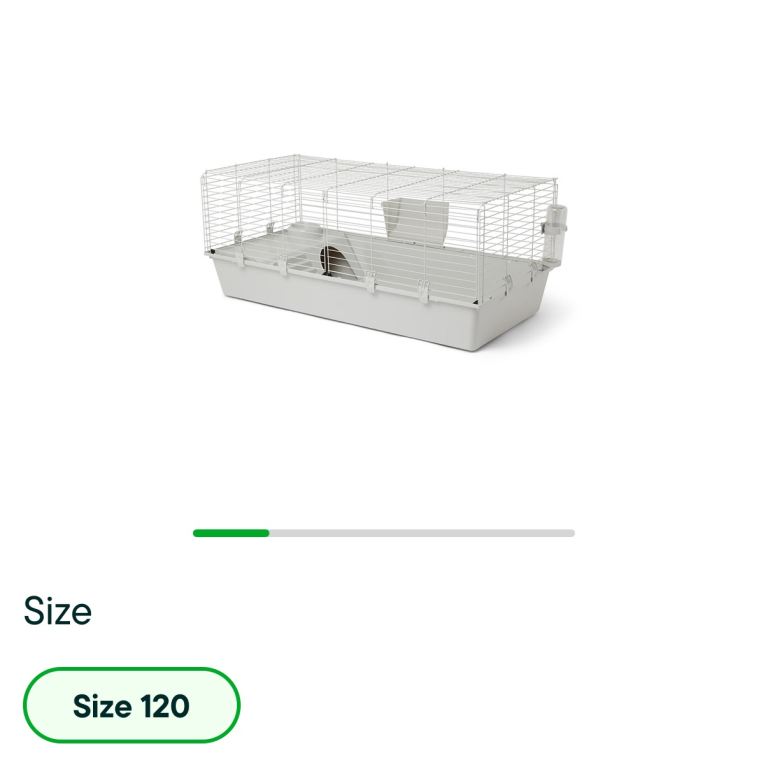Click the arched hideout door inside the cage
This screenshot has width=768, height=760.
334,261
